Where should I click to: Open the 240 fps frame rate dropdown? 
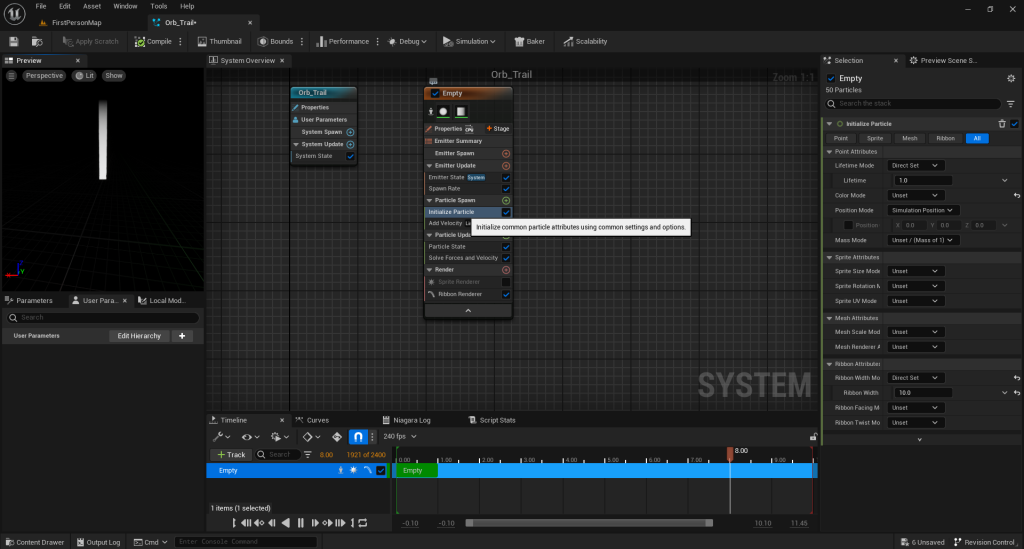click(x=399, y=437)
